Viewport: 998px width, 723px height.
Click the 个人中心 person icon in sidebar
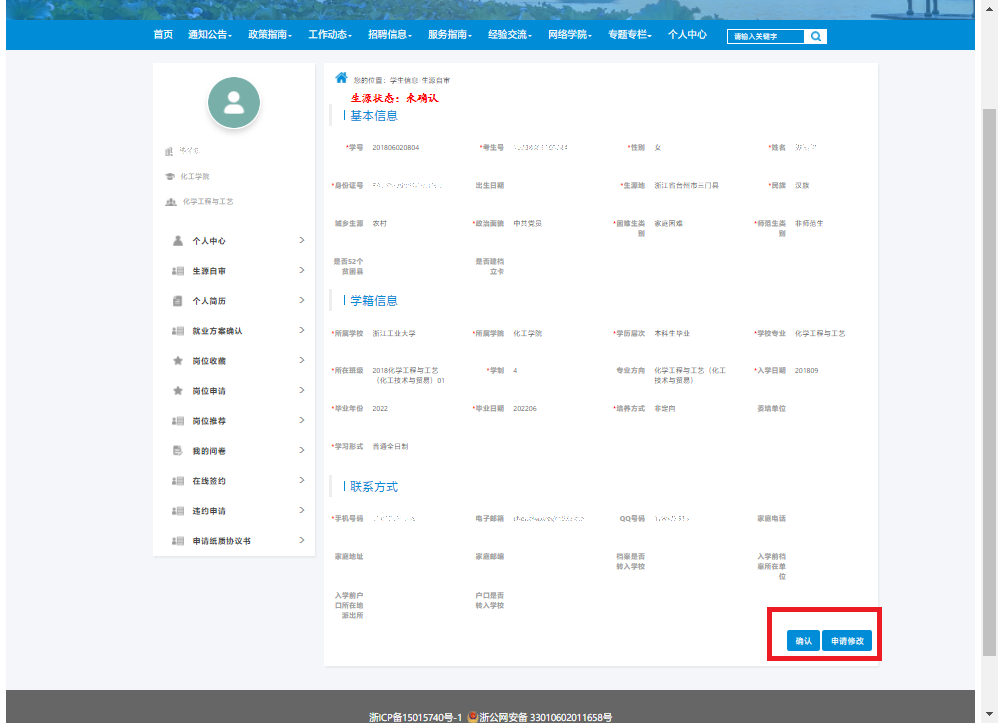tap(177, 241)
